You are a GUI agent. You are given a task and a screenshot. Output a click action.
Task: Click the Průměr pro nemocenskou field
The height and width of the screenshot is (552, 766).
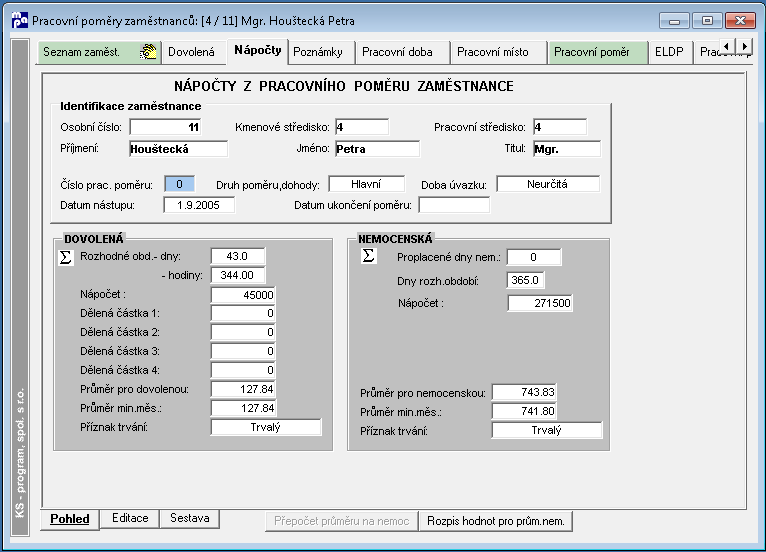(x=524, y=392)
